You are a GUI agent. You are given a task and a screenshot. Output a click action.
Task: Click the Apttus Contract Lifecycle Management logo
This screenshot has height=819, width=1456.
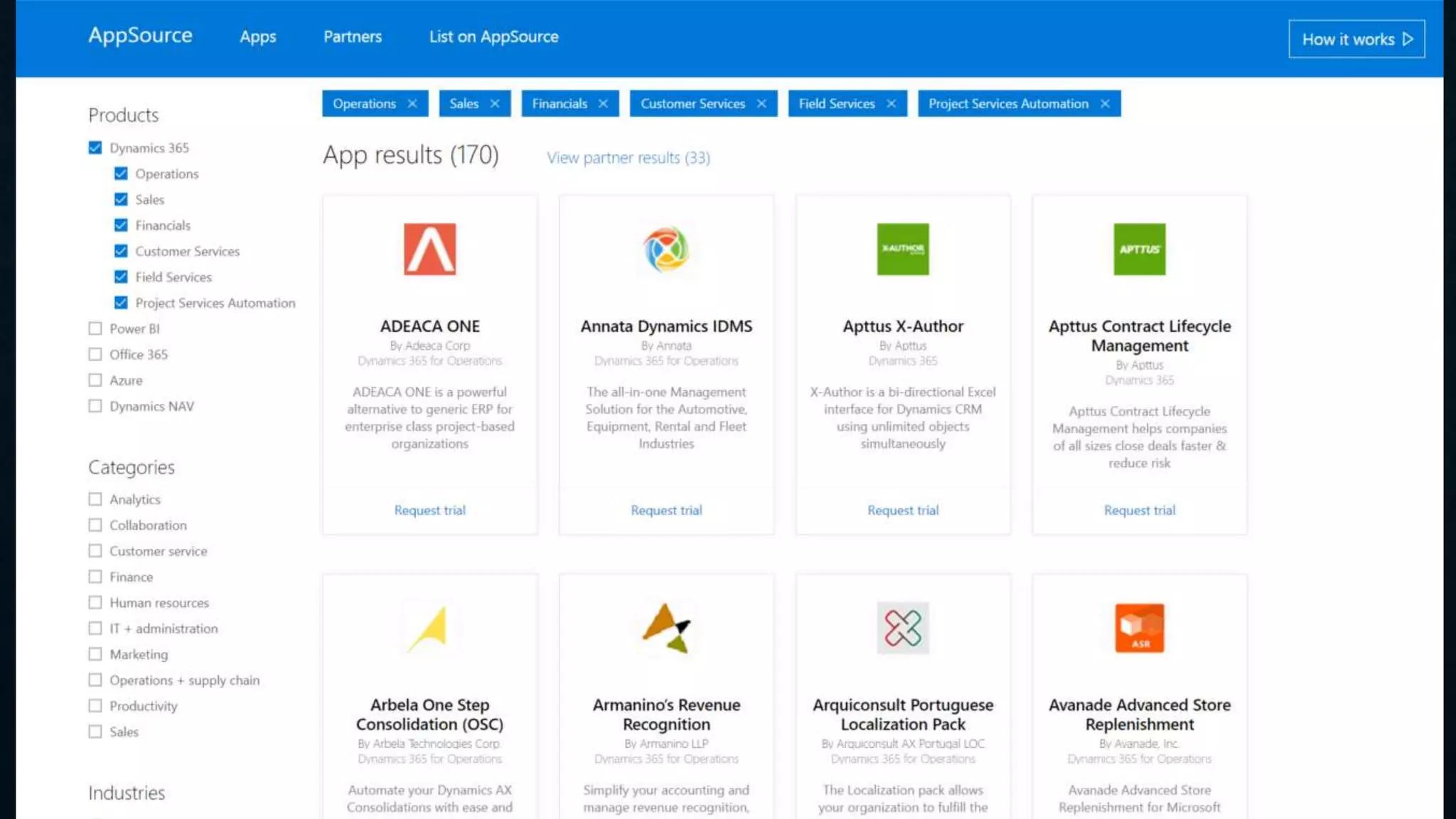[1139, 249]
